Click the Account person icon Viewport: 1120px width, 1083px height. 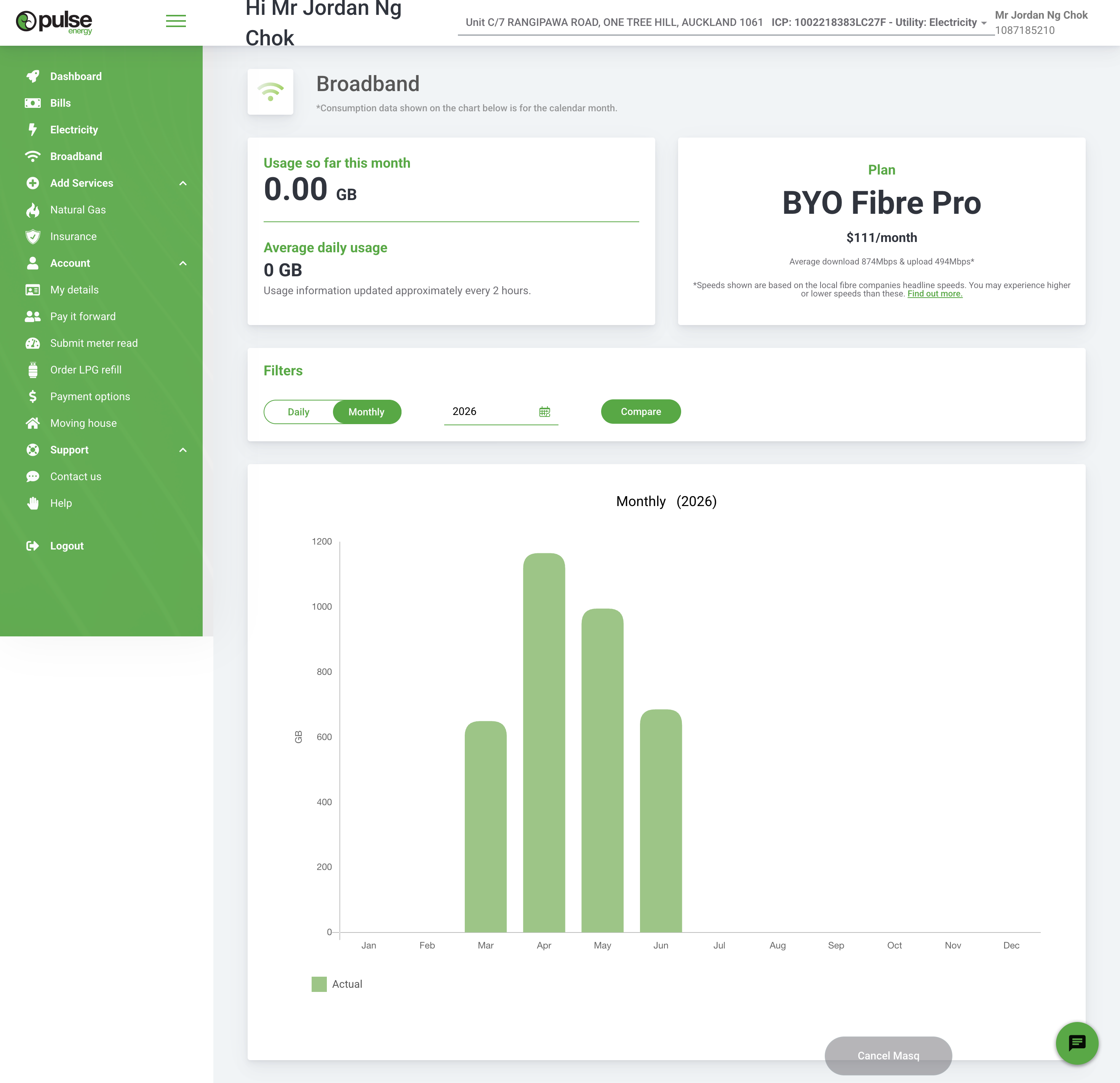tap(33, 263)
